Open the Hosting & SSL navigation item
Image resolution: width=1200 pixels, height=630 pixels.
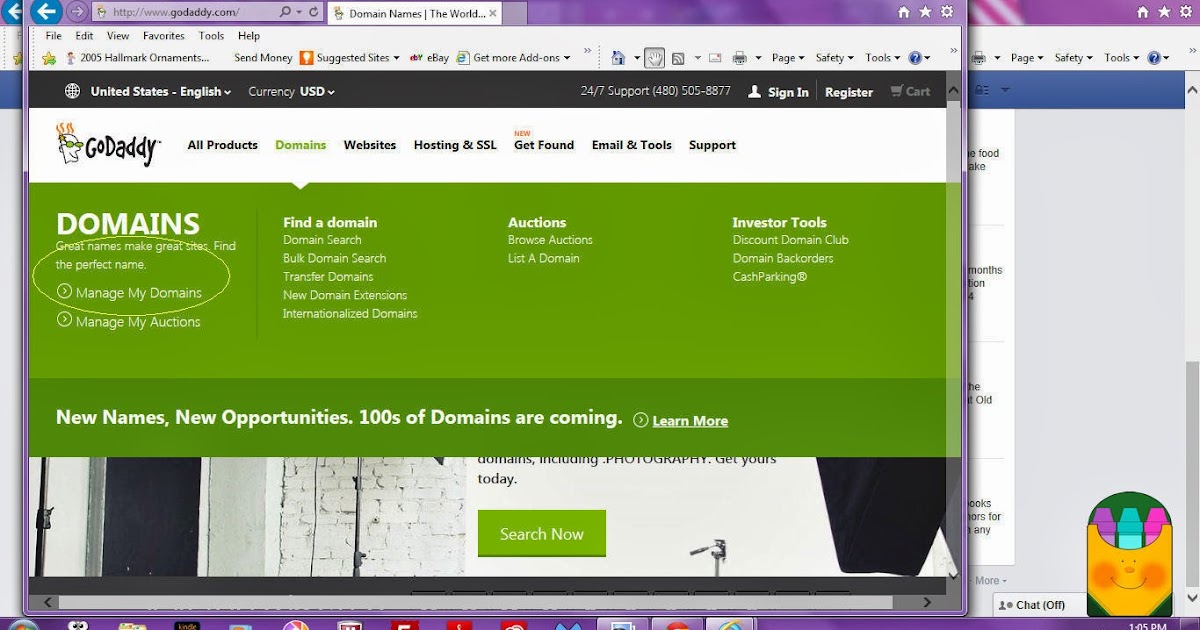point(455,145)
